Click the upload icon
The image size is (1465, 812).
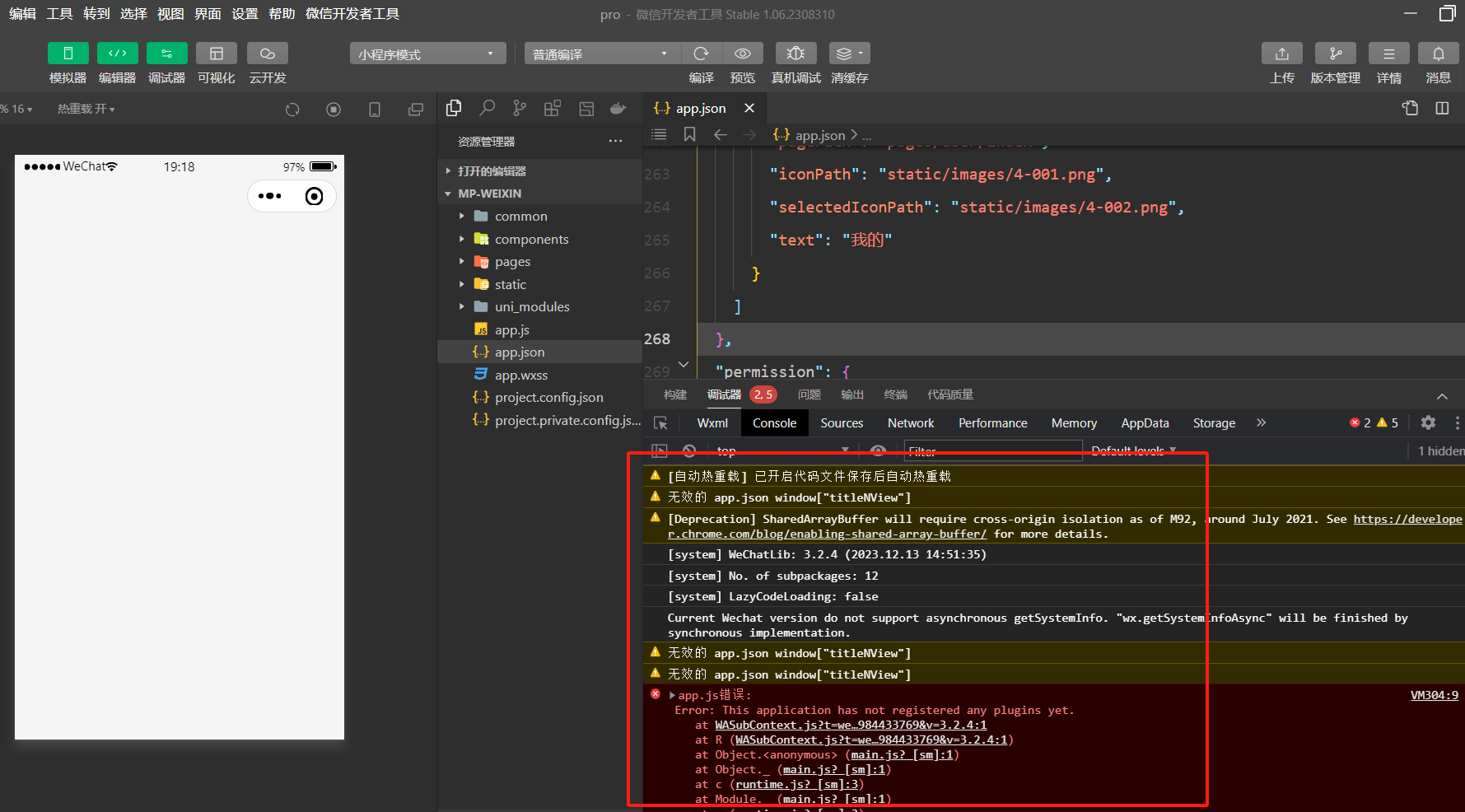pos(1281,54)
